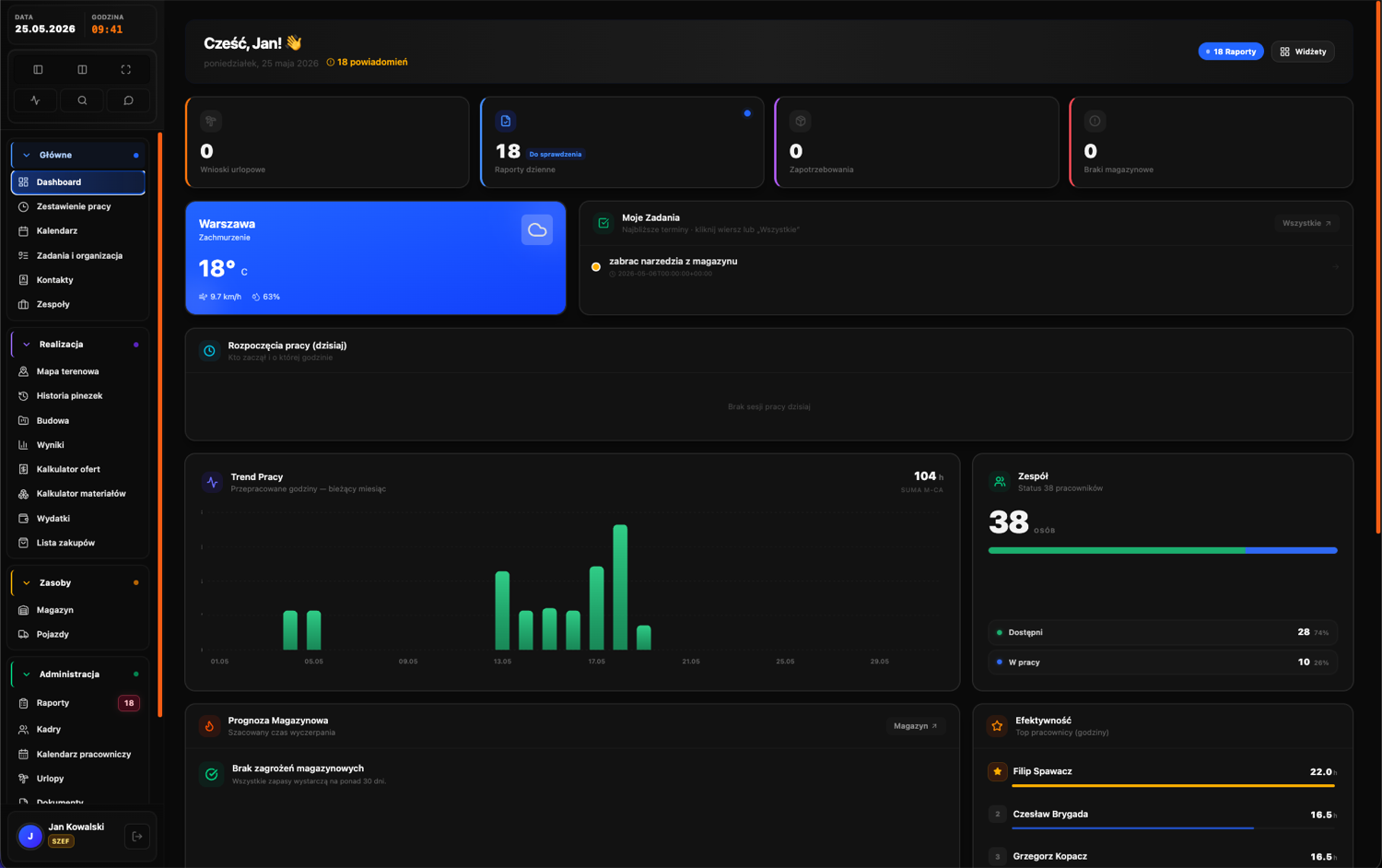The height and width of the screenshot is (868, 1382).
Task: Collapse the Realizacja section
Action: click(x=78, y=345)
